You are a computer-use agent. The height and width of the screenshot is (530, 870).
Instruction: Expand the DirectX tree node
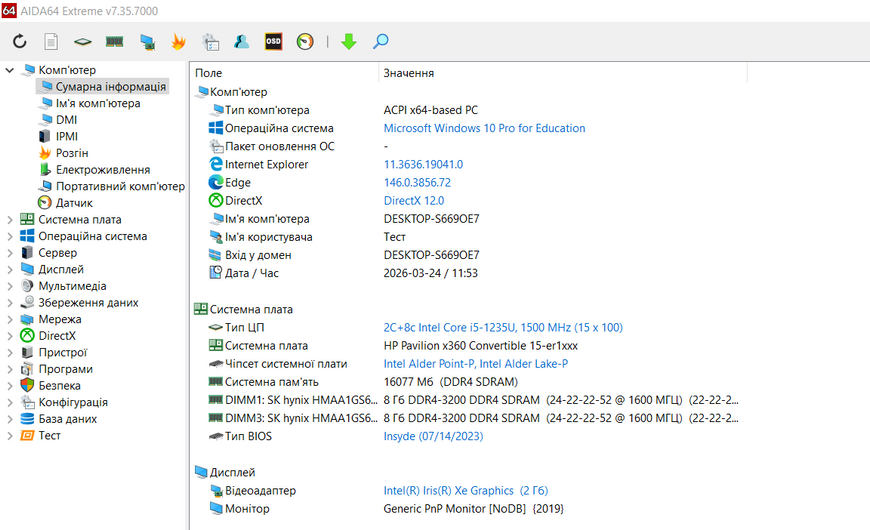pos(9,336)
